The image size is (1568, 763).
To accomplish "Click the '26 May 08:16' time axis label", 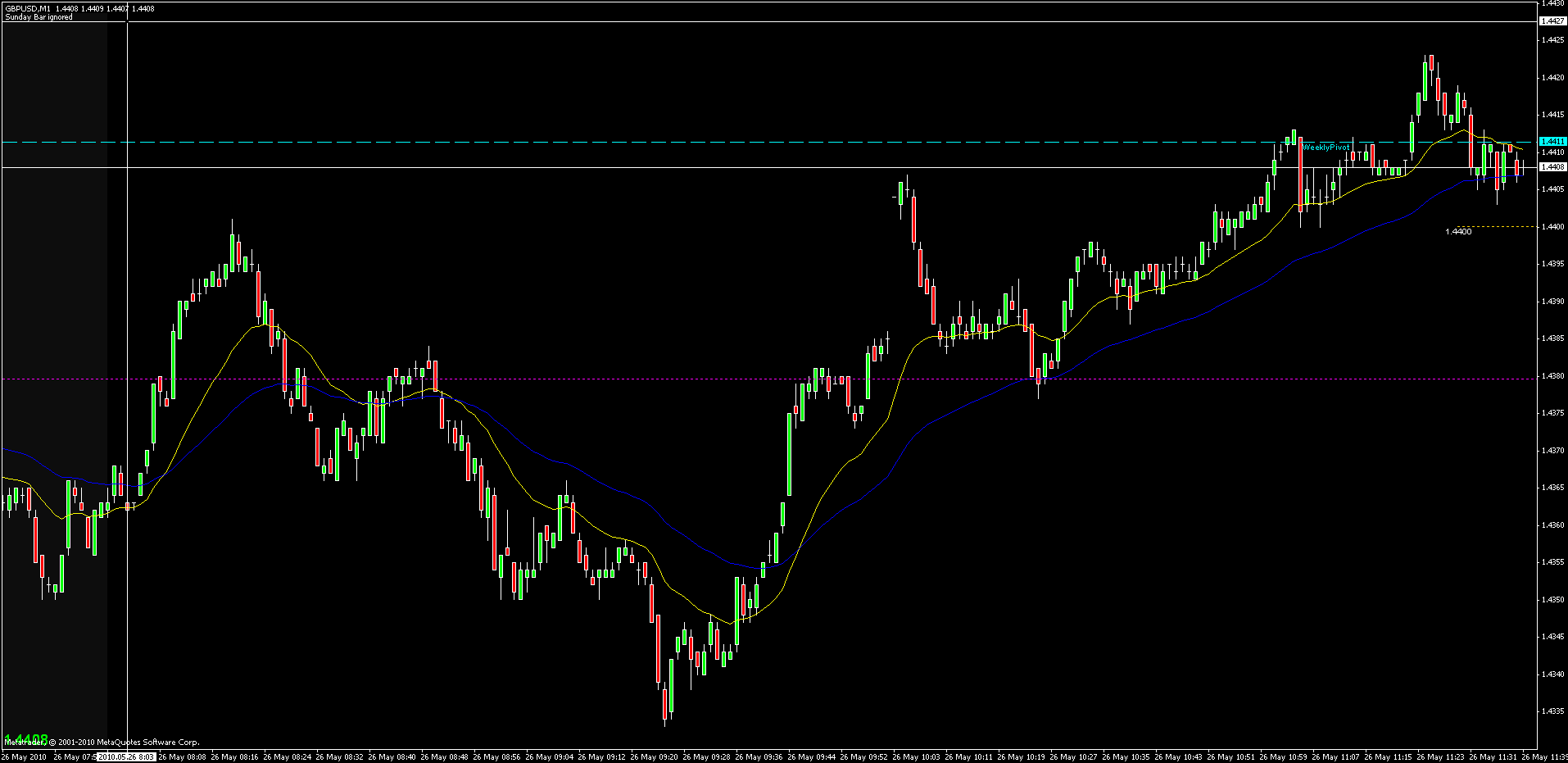I will click(x=234, y=757).
